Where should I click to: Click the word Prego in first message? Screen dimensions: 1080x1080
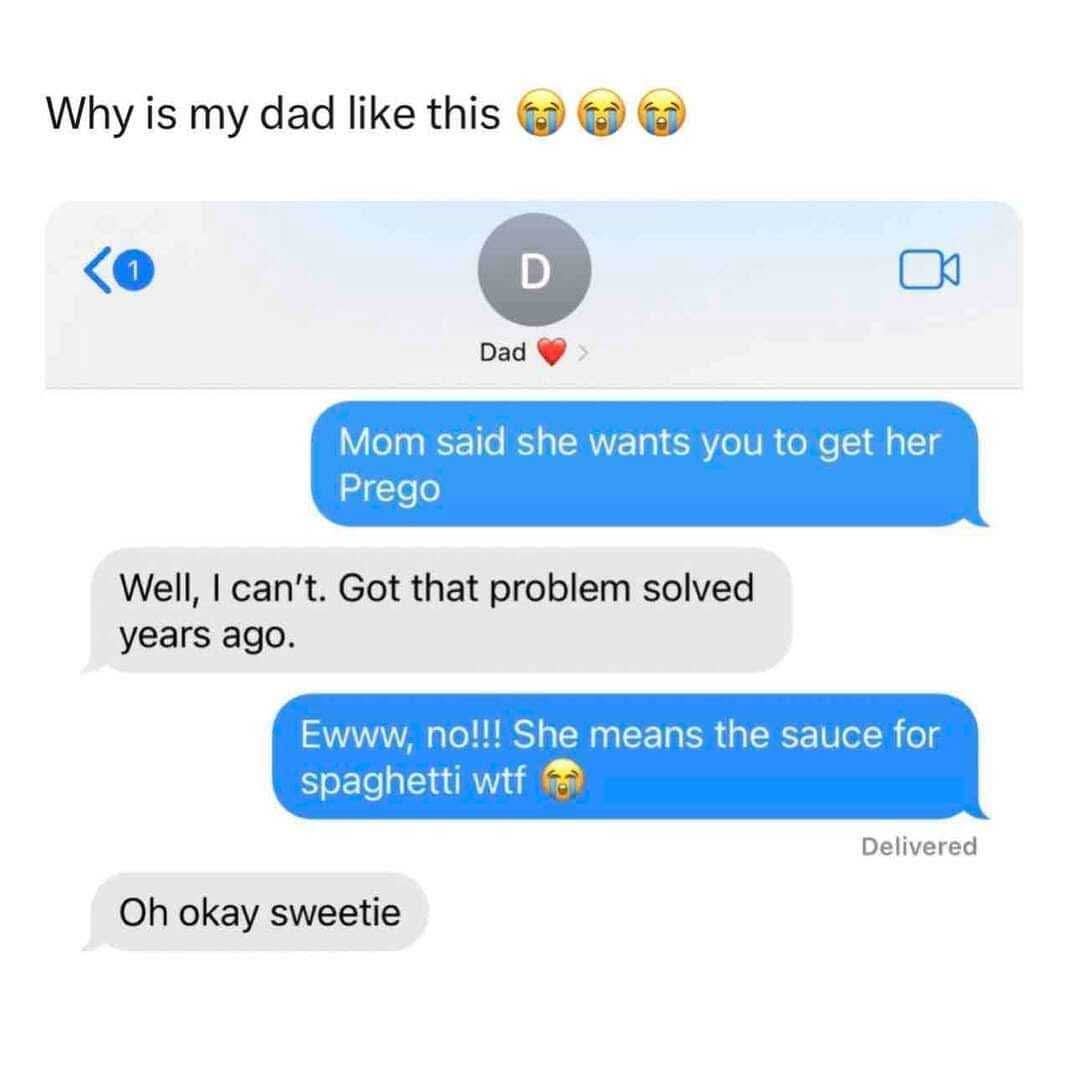click(x=389, y=489)
